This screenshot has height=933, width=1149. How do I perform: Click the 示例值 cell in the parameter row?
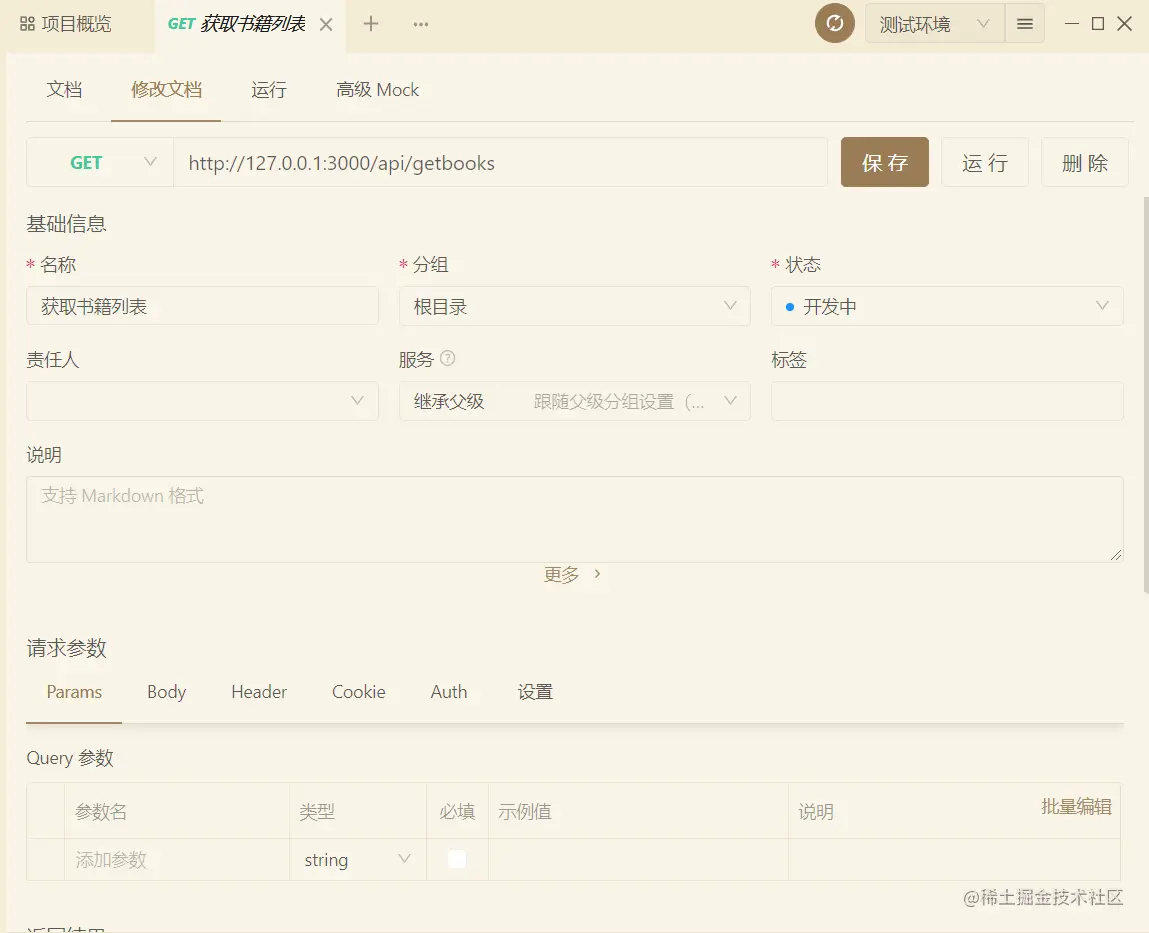pyautogui.click(x=638, y=859)
